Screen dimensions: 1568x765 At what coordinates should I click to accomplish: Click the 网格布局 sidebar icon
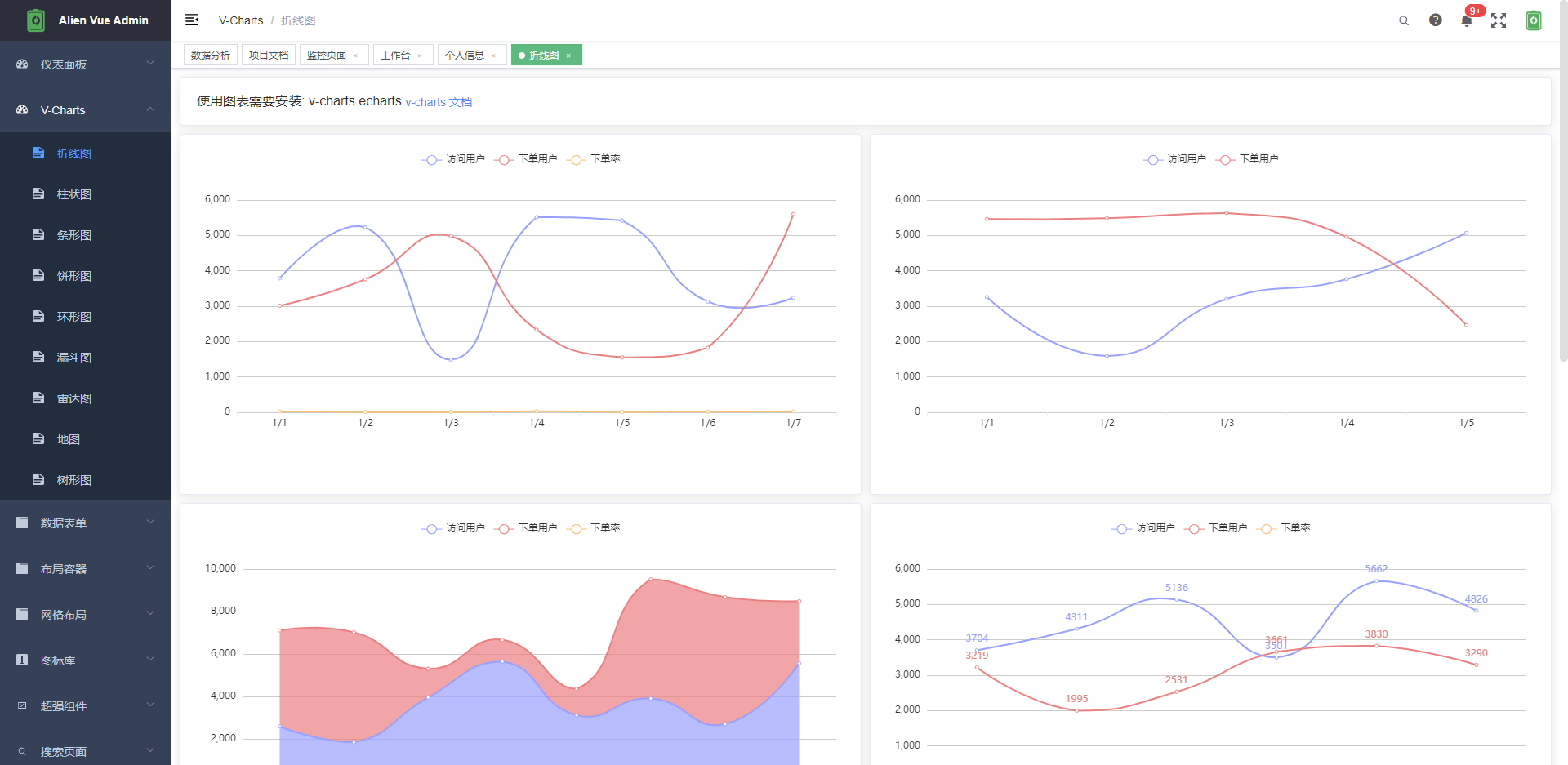click(22, 614)
